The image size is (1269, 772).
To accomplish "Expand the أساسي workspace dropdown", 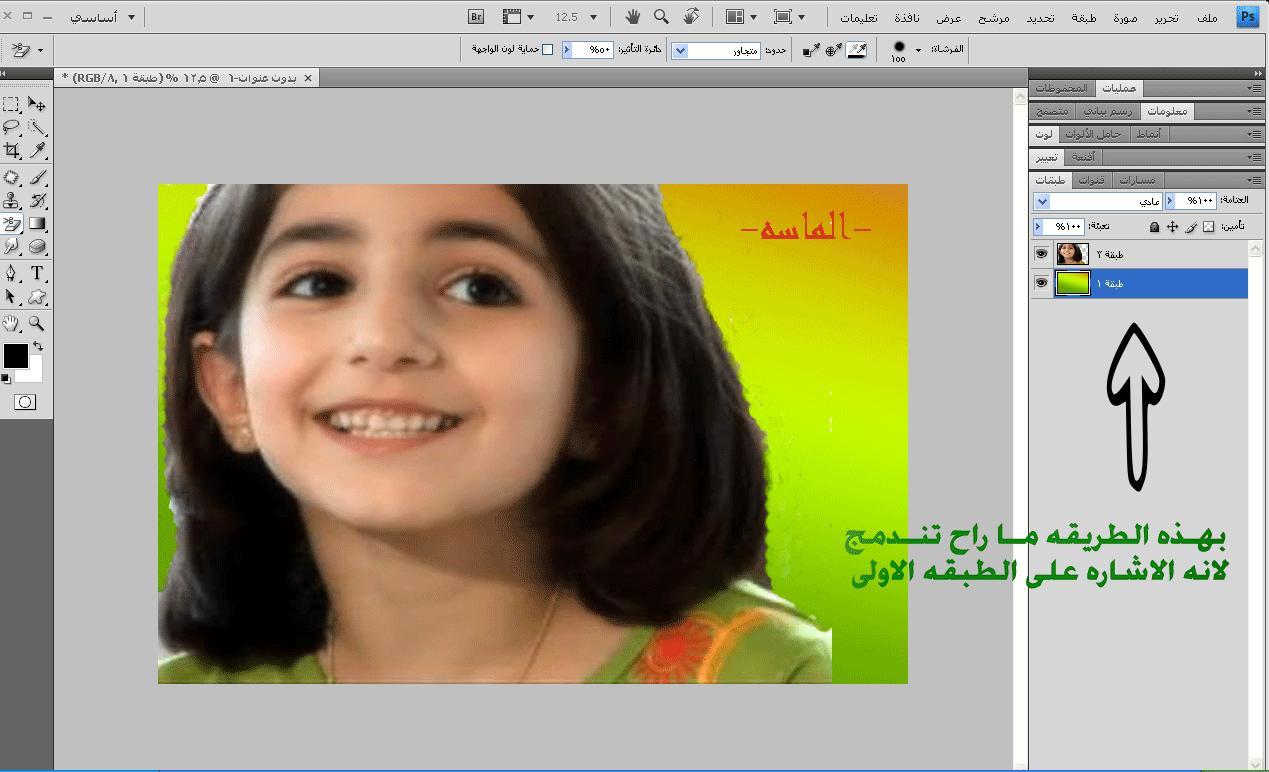I will point(131,17).
